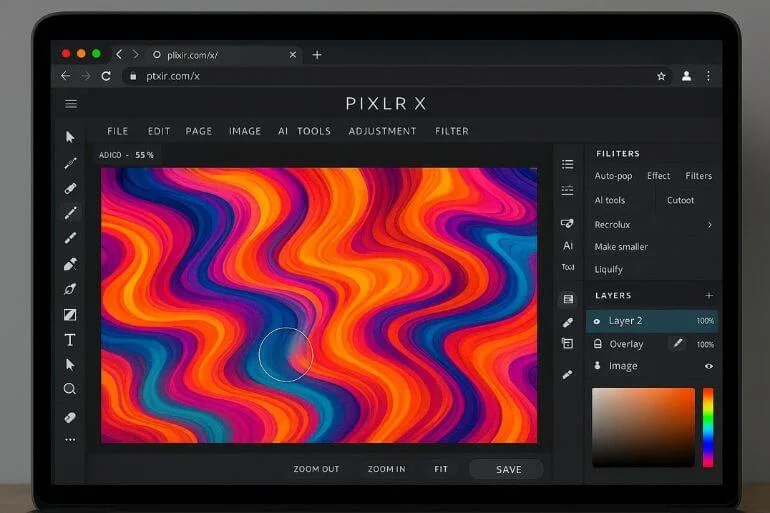Open the AI TOOLS menu

click(304, 131)
